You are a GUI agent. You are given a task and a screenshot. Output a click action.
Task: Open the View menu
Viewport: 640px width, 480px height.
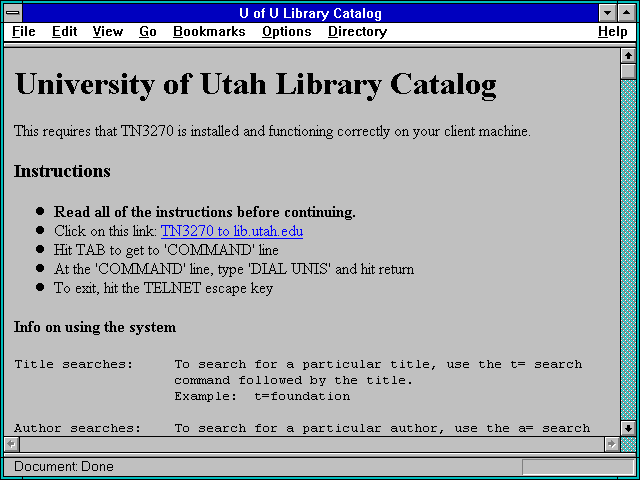click(108, 32)
